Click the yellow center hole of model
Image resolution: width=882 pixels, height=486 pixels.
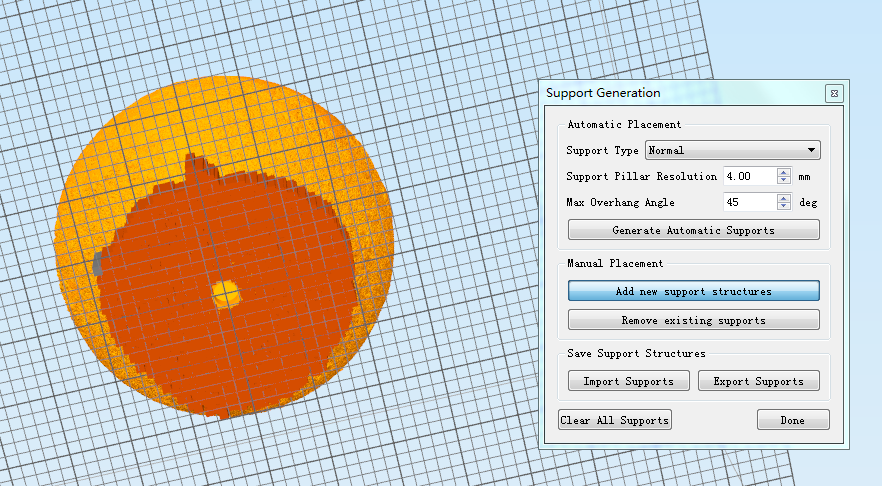226,294
